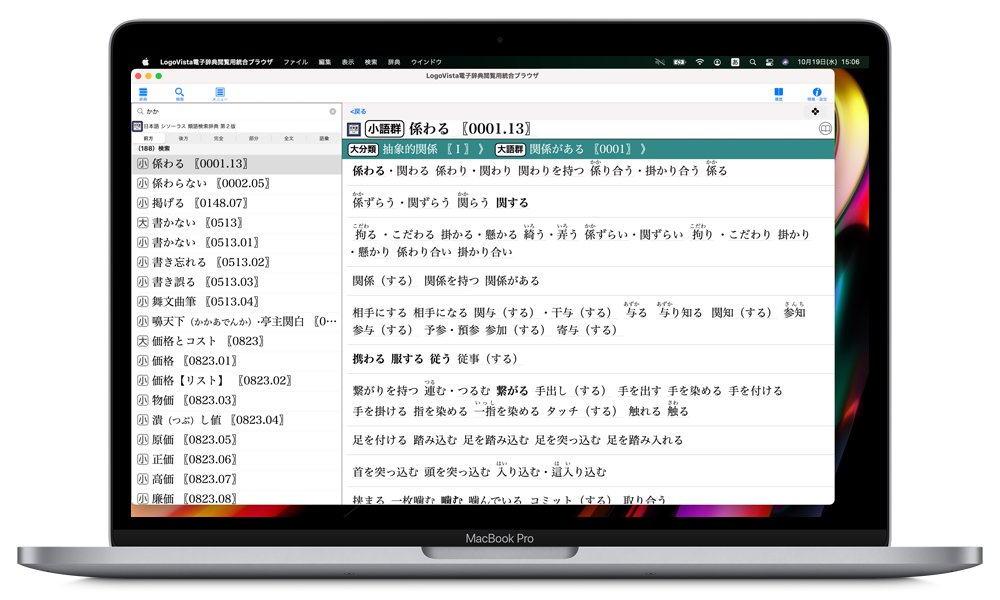
Task: Select result 書き誤る 〖0513.03〗
Action: tap(237, 282)
